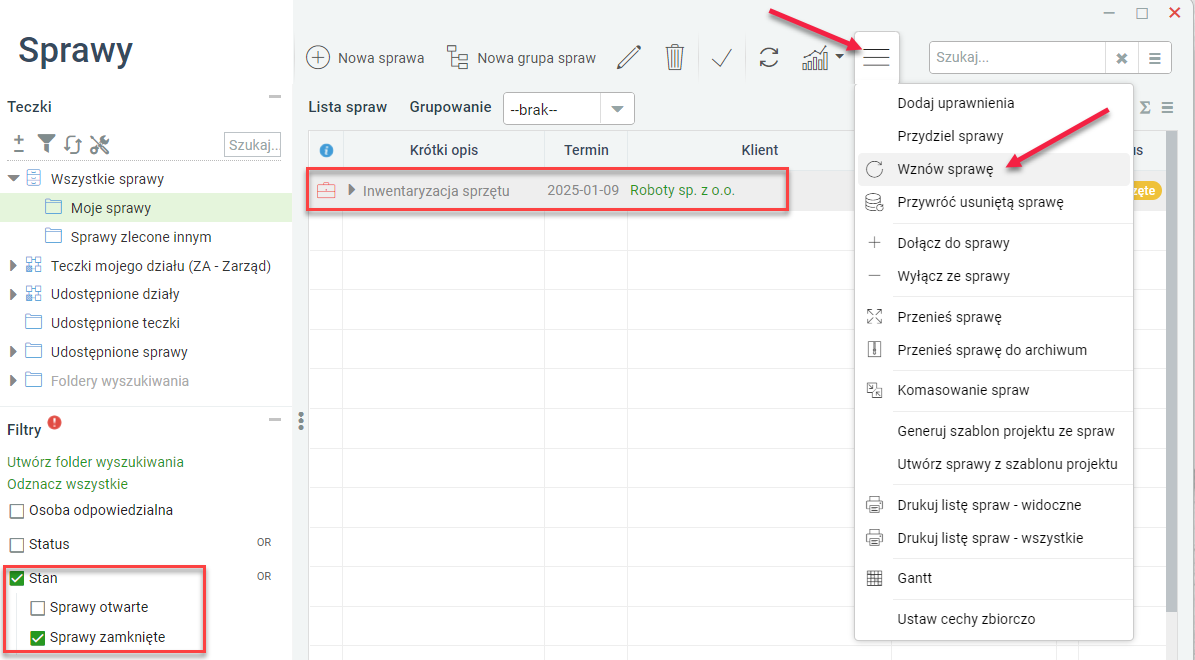Choose Wznów sprawę from the menu
Viewport: 1195px width, 660px height.
point(993,169)
